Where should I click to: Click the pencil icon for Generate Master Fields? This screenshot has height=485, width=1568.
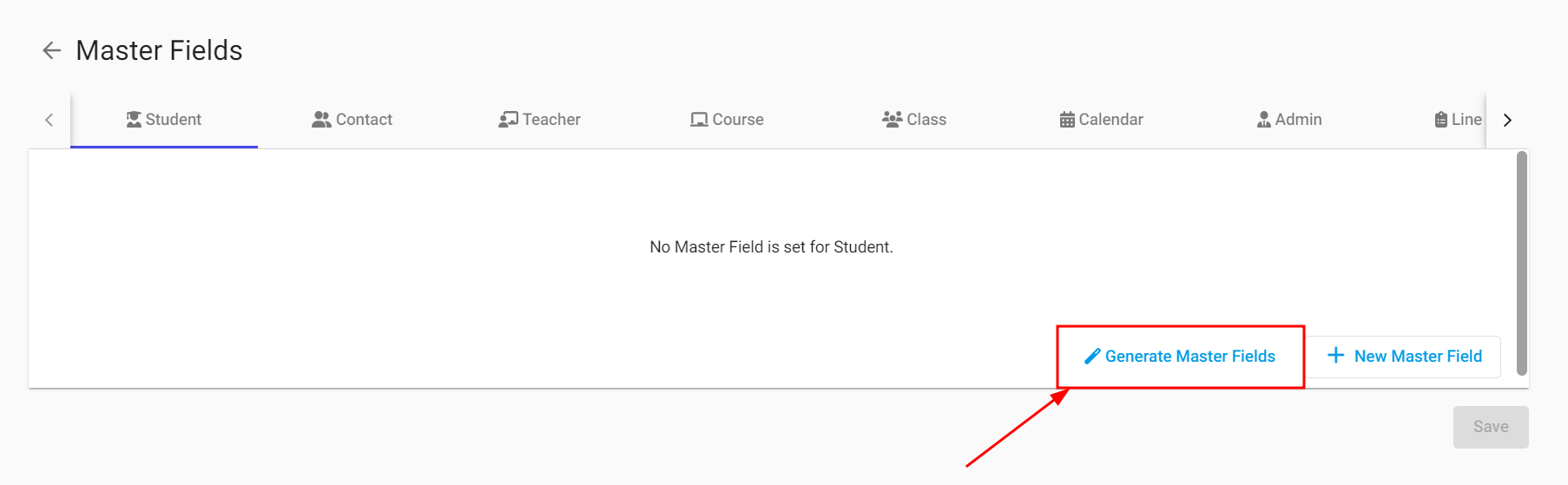coord(1092,357)
